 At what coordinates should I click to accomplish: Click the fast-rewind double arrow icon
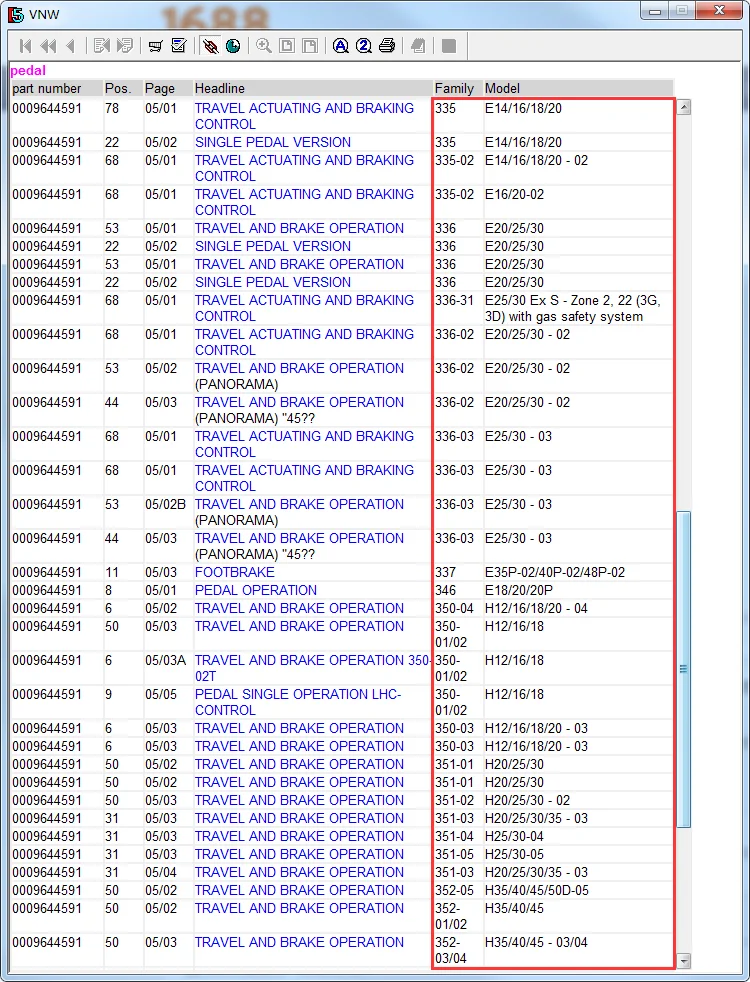point(48,46)
